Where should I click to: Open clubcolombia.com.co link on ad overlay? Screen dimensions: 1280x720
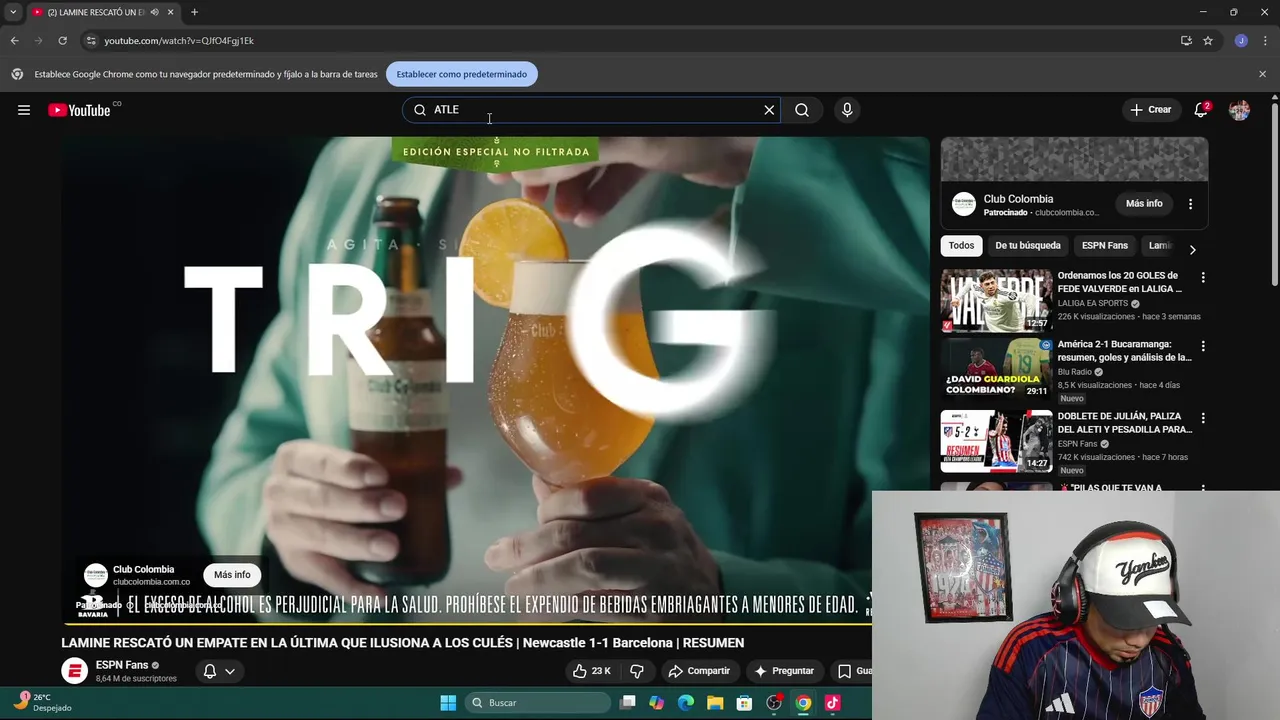(151, 582)
